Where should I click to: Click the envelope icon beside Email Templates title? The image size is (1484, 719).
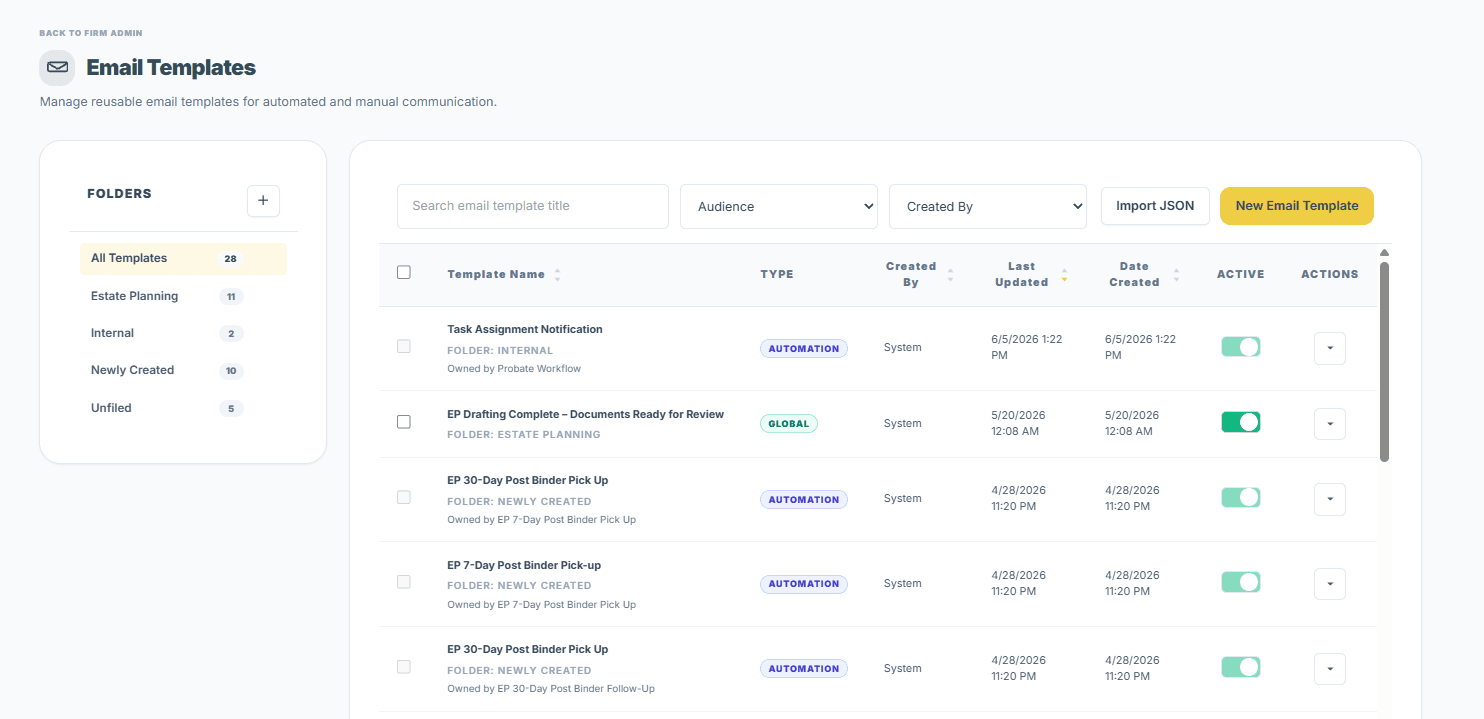point(57,67)
